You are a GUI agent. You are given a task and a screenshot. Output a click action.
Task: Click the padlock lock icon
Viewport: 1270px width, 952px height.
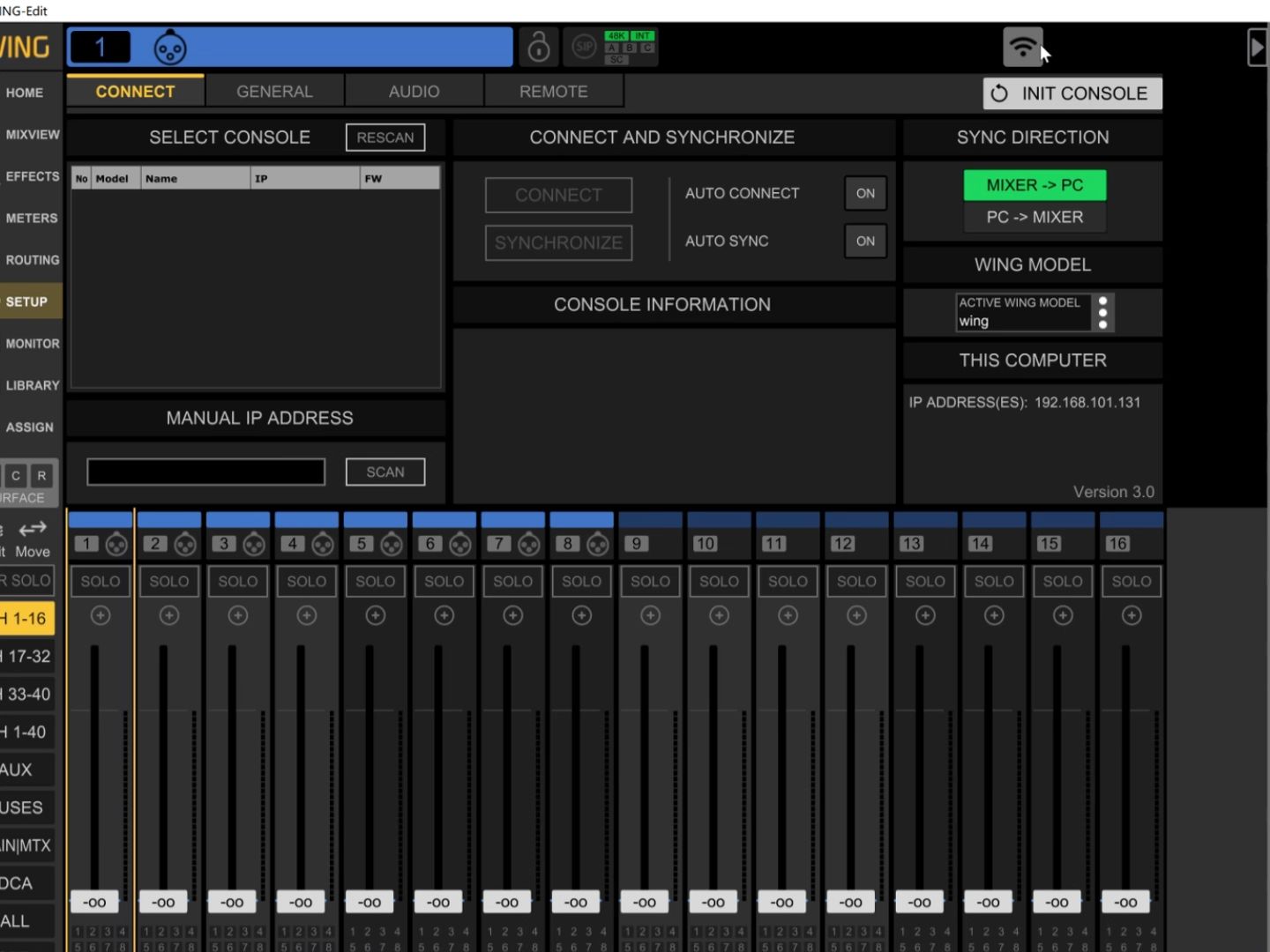539,47
